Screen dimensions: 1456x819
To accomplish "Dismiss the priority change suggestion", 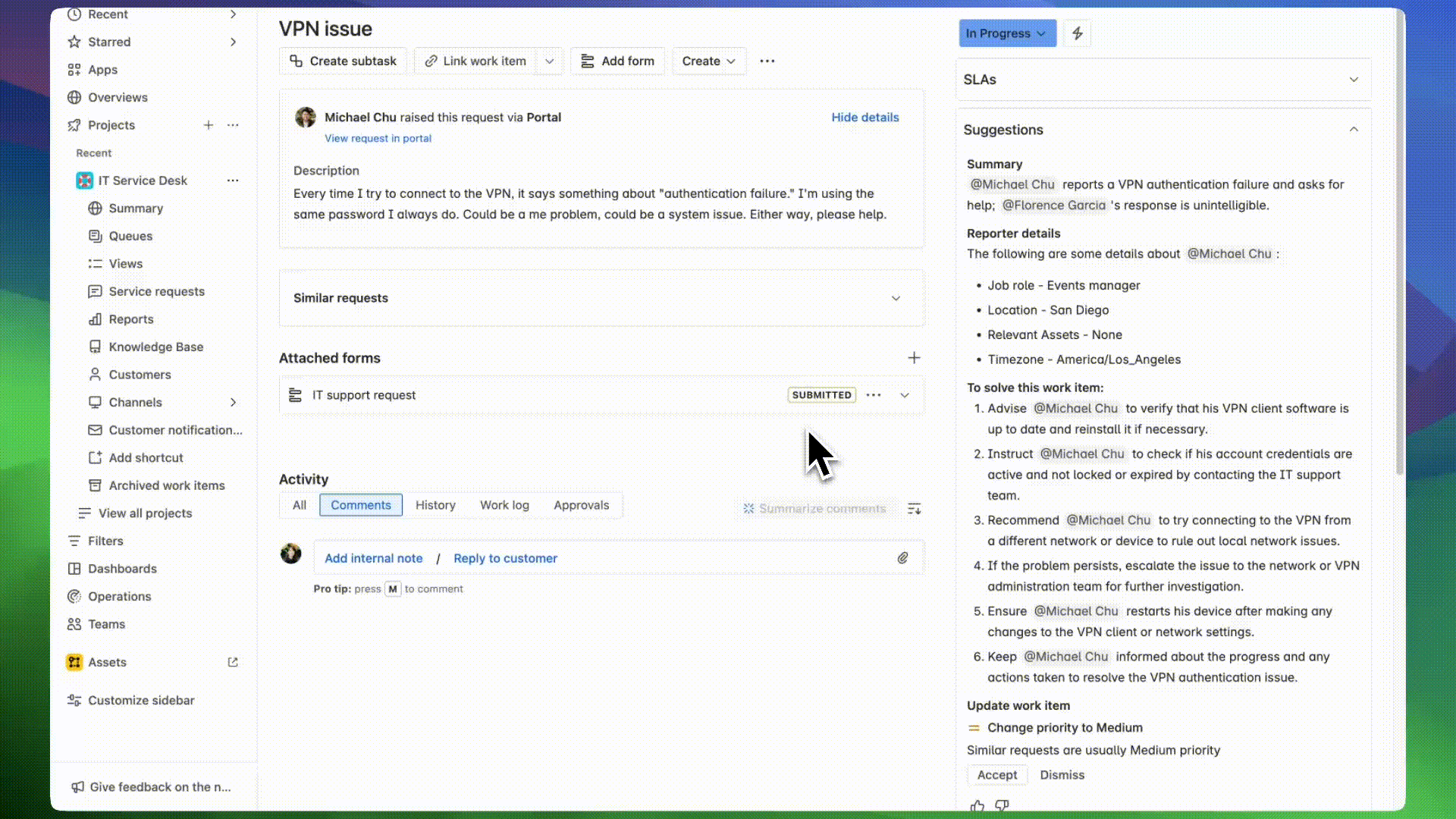I will [1062, 775].
